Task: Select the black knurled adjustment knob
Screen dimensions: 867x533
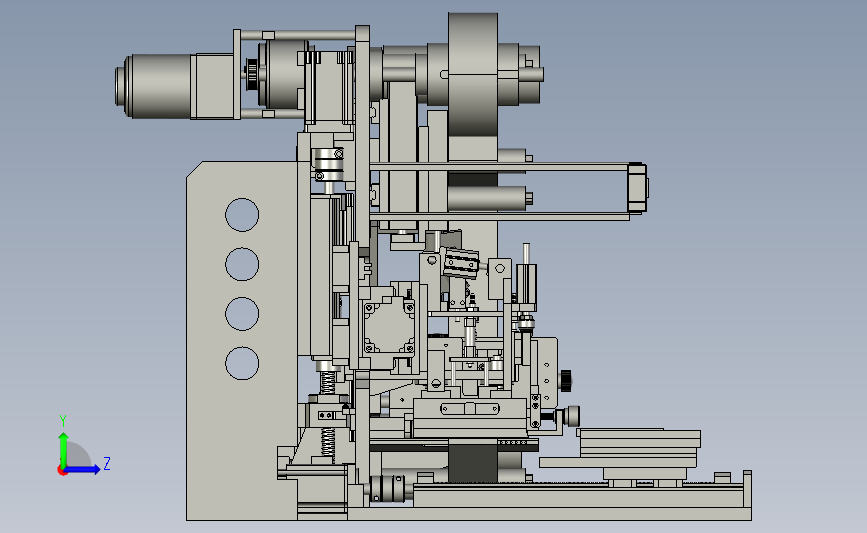Action: coord(566,380)
